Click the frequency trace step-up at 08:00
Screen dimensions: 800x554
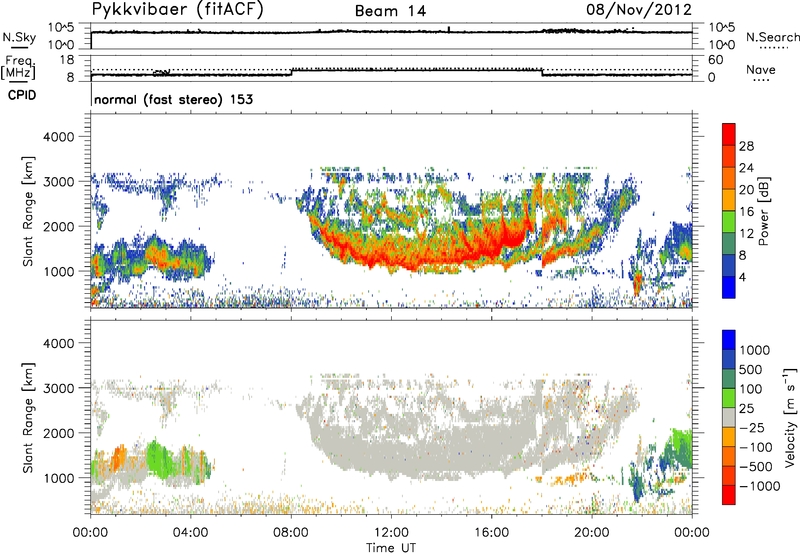point(291,72)
